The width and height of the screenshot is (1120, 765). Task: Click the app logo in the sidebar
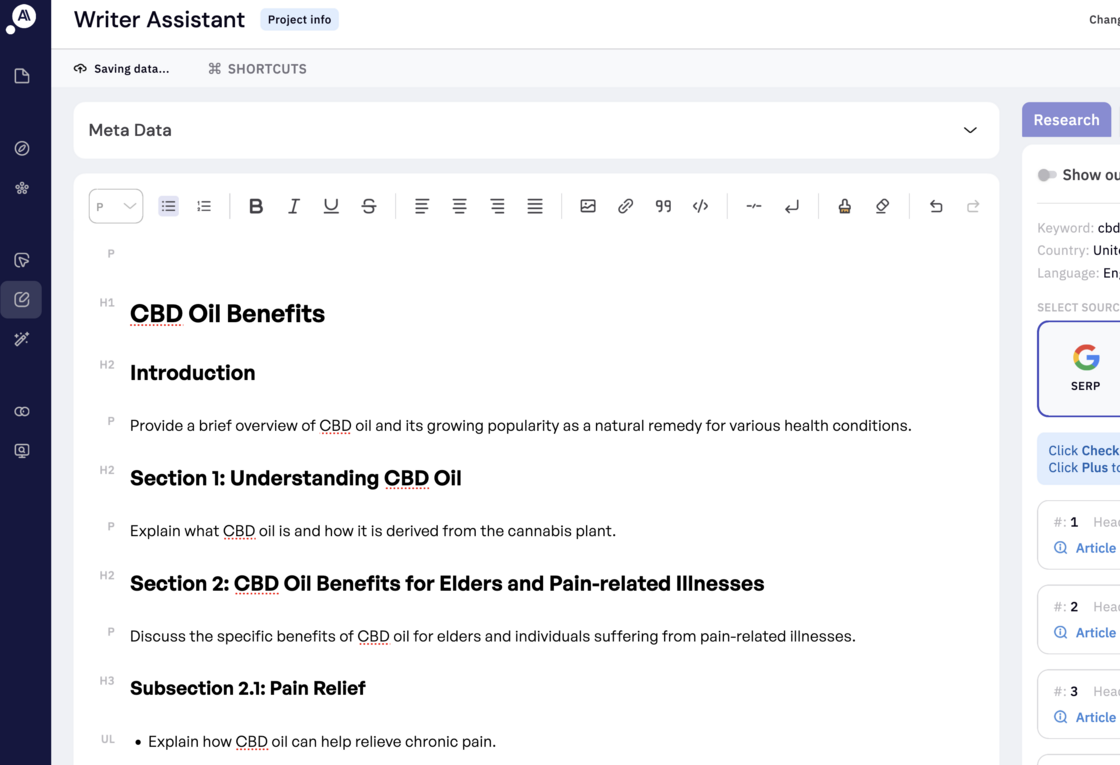point(21,17)
